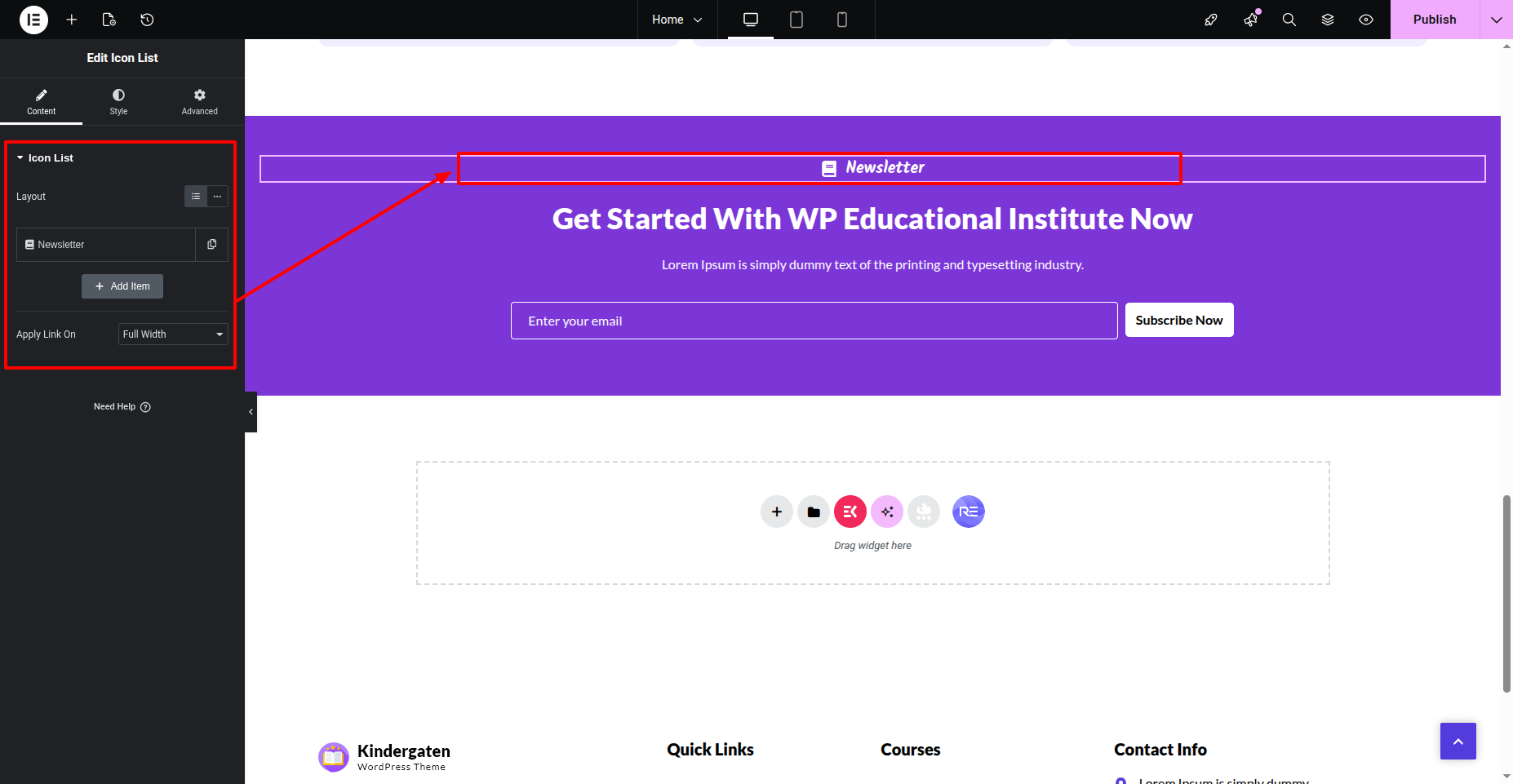Switch to the Advanced tab
The image size is (1513, 784).
click(x=199, y=102)
